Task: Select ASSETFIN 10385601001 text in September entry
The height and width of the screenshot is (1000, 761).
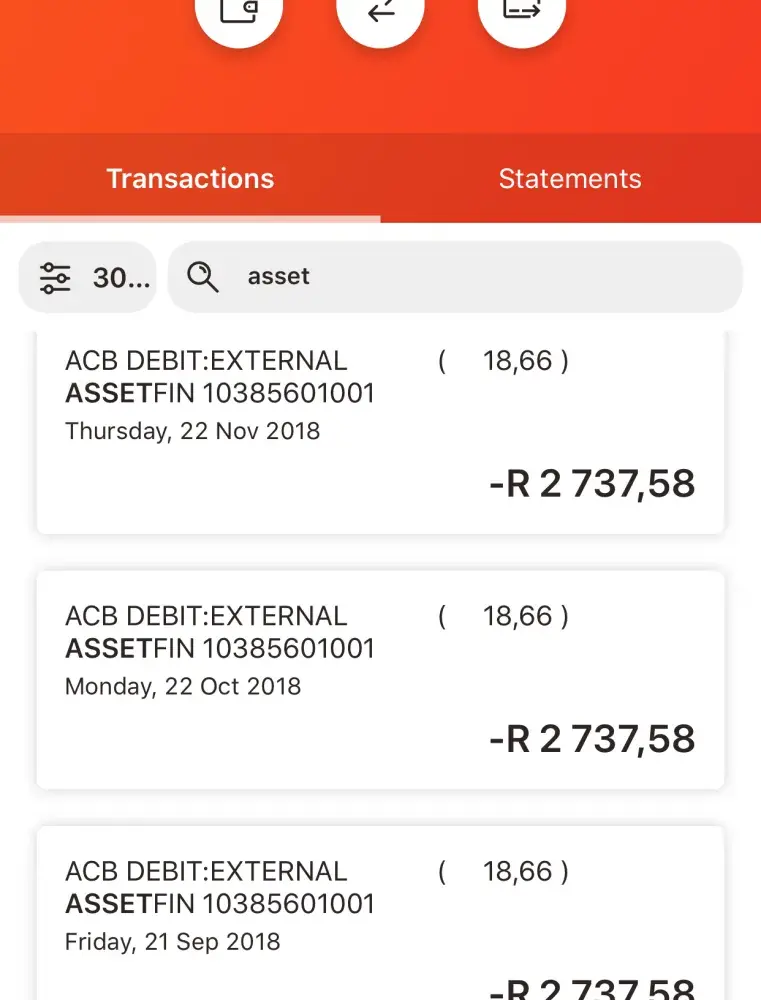Action: 220,904
